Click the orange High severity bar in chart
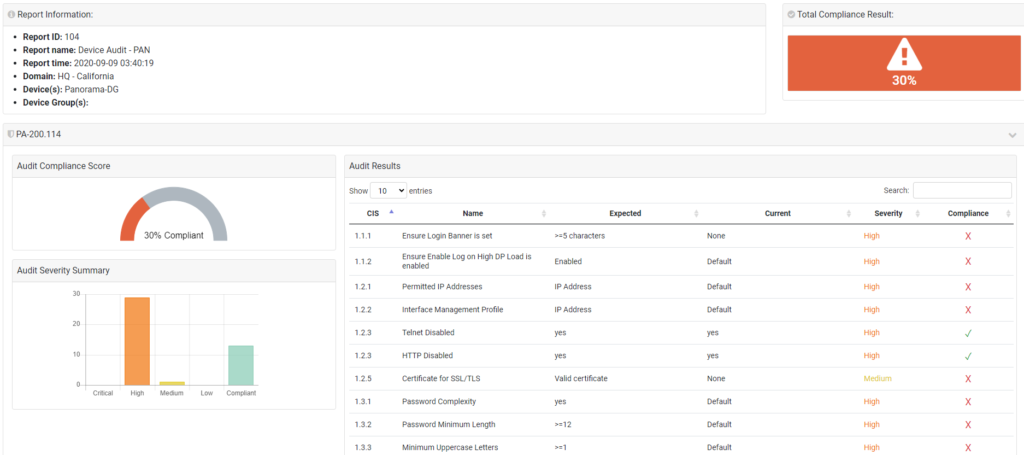 click(137, 341)
